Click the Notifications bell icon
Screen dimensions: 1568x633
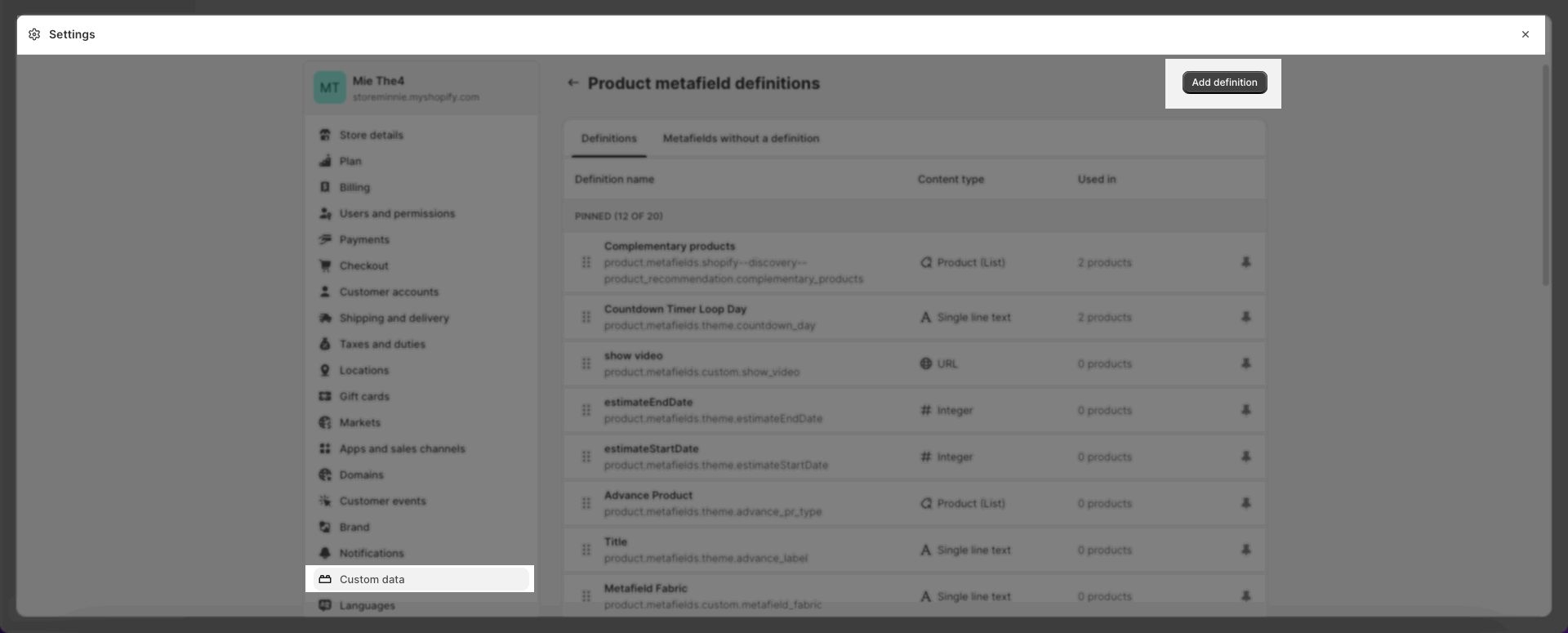325,553
